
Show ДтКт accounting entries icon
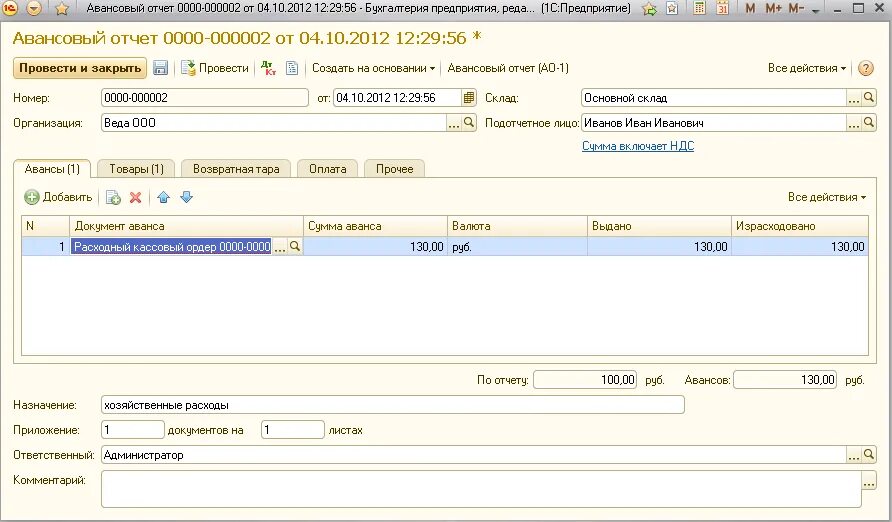(x=269, y=68)
